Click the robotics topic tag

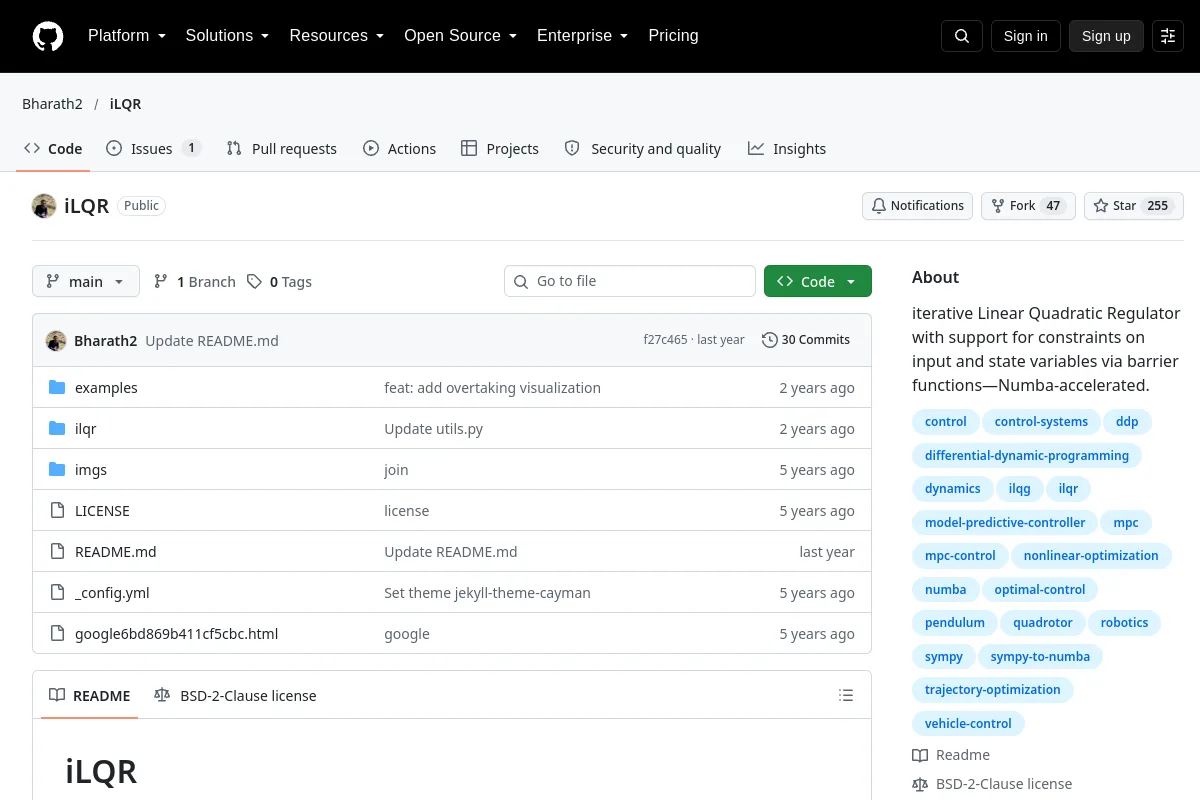(1124, 623)
